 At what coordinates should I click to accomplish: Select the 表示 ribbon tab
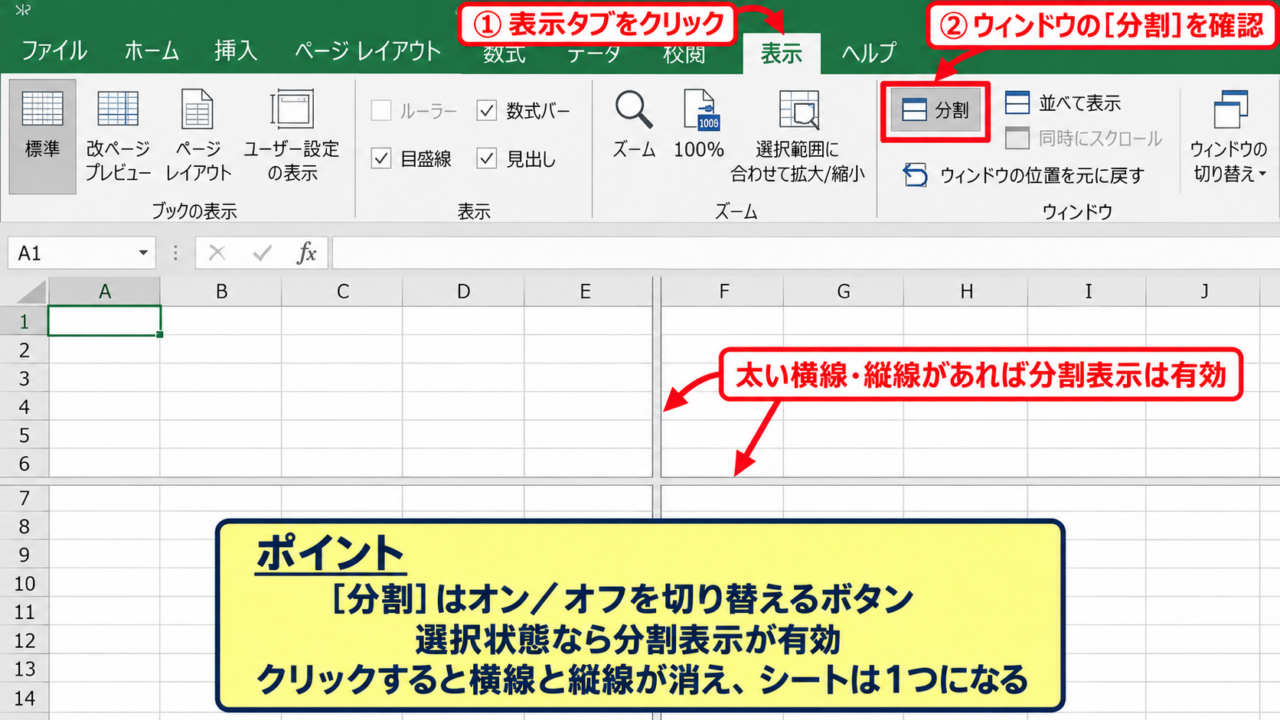781,54
